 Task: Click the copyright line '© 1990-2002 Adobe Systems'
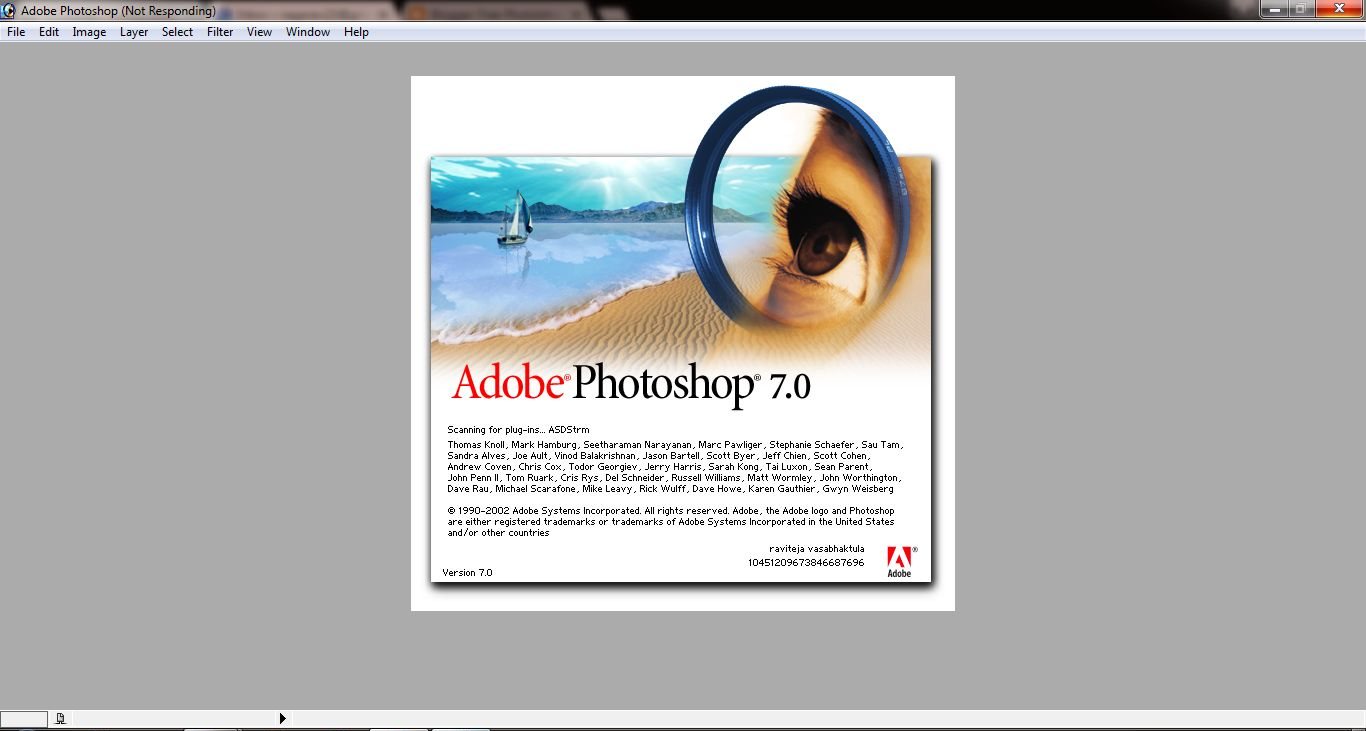(x=544, y=511)
